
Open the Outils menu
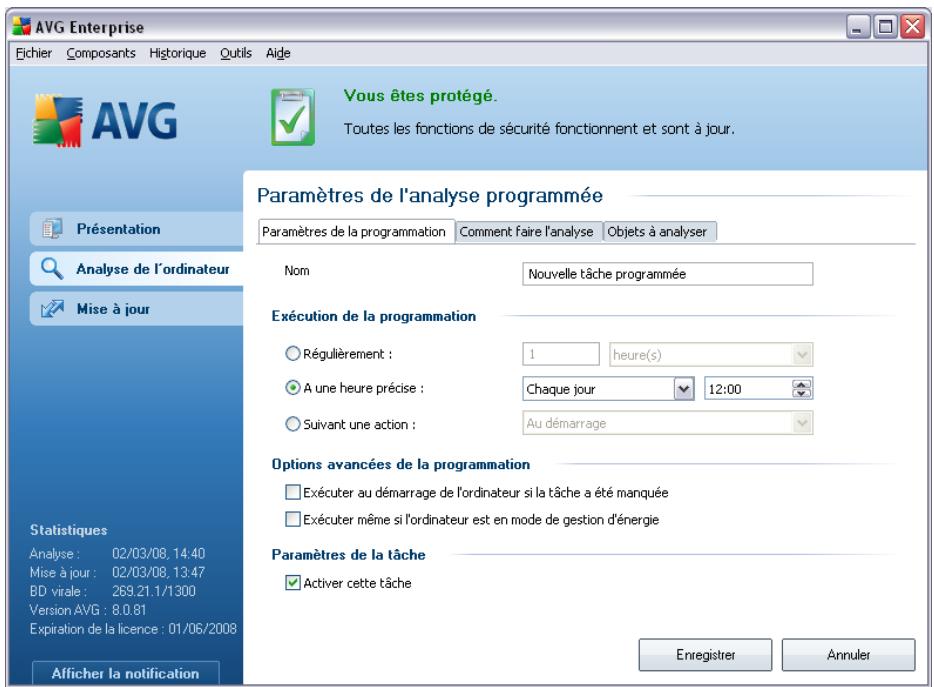236,53
